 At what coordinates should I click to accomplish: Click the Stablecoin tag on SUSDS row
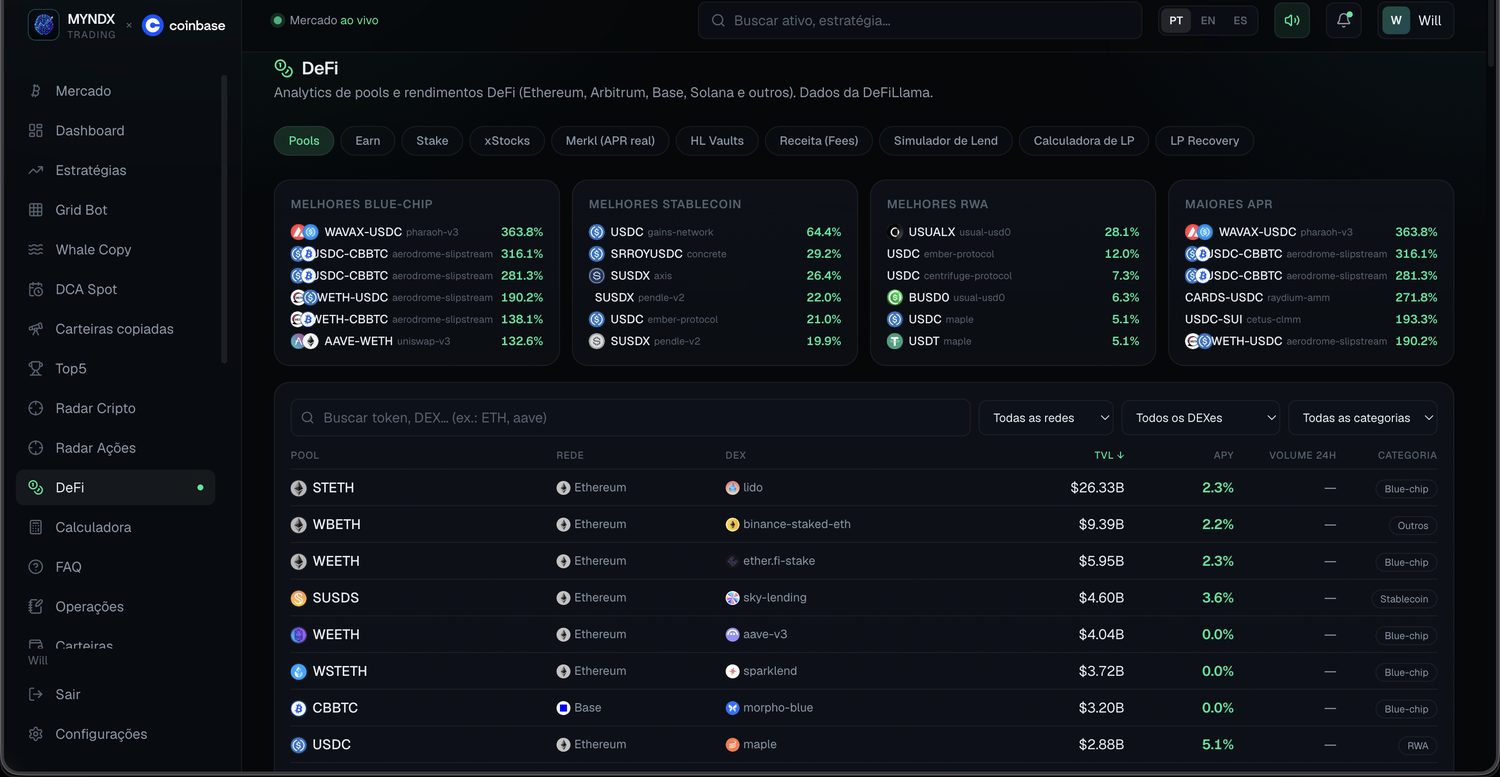coord(1404,599)
